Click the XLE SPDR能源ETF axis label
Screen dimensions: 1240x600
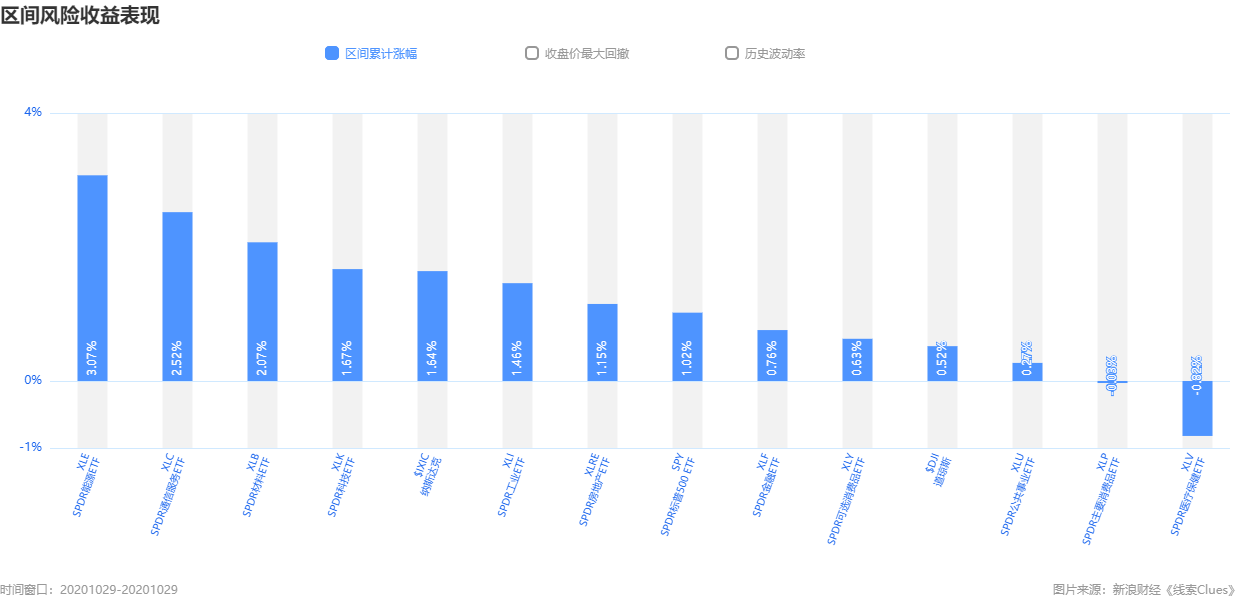tap(88, 486)
